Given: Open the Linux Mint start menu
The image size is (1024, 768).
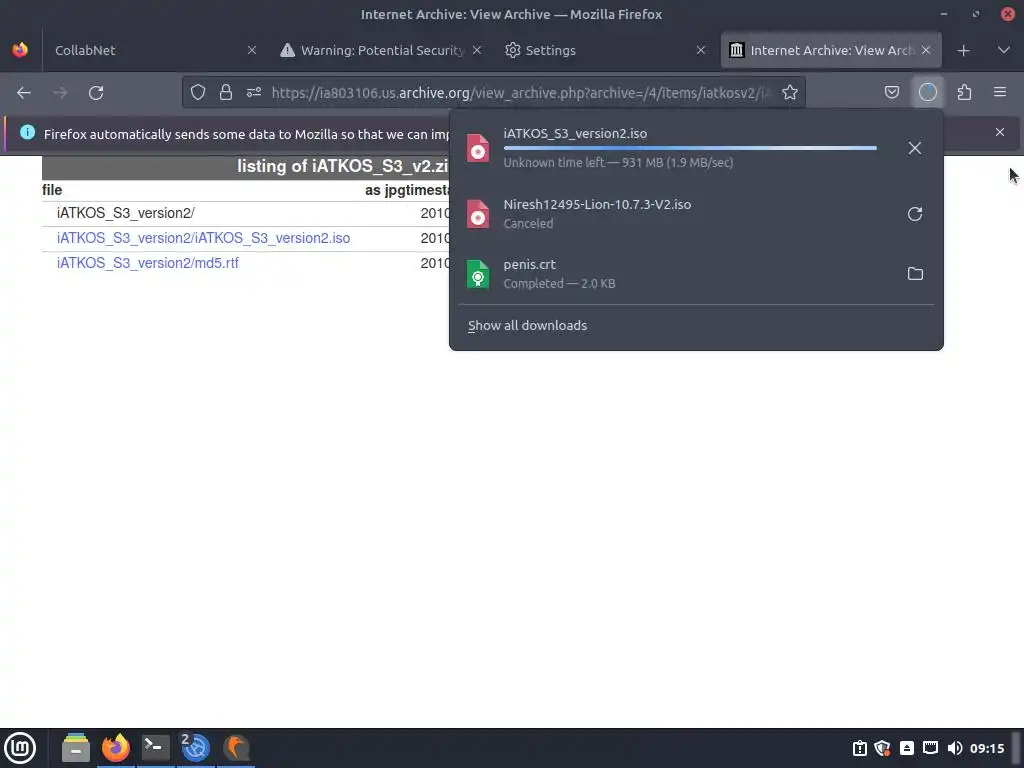Looking at the screenshot, I should [x=20, y=748].
